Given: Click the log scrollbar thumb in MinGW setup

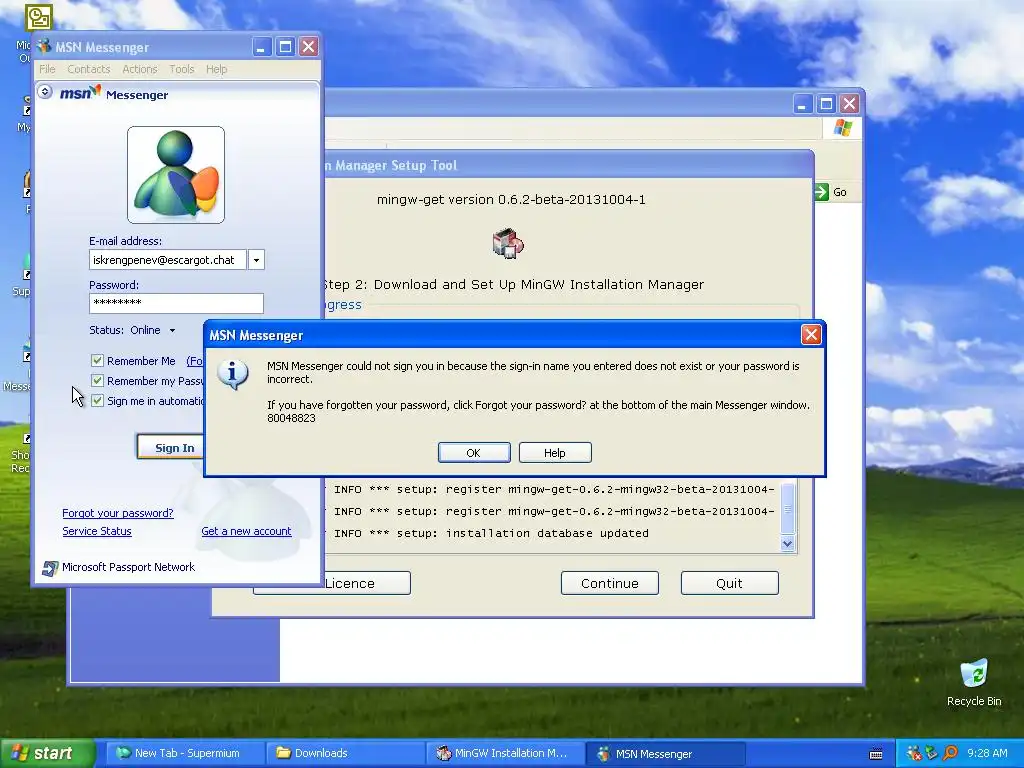Looking at the screenshot, I should tap(788, 509).
